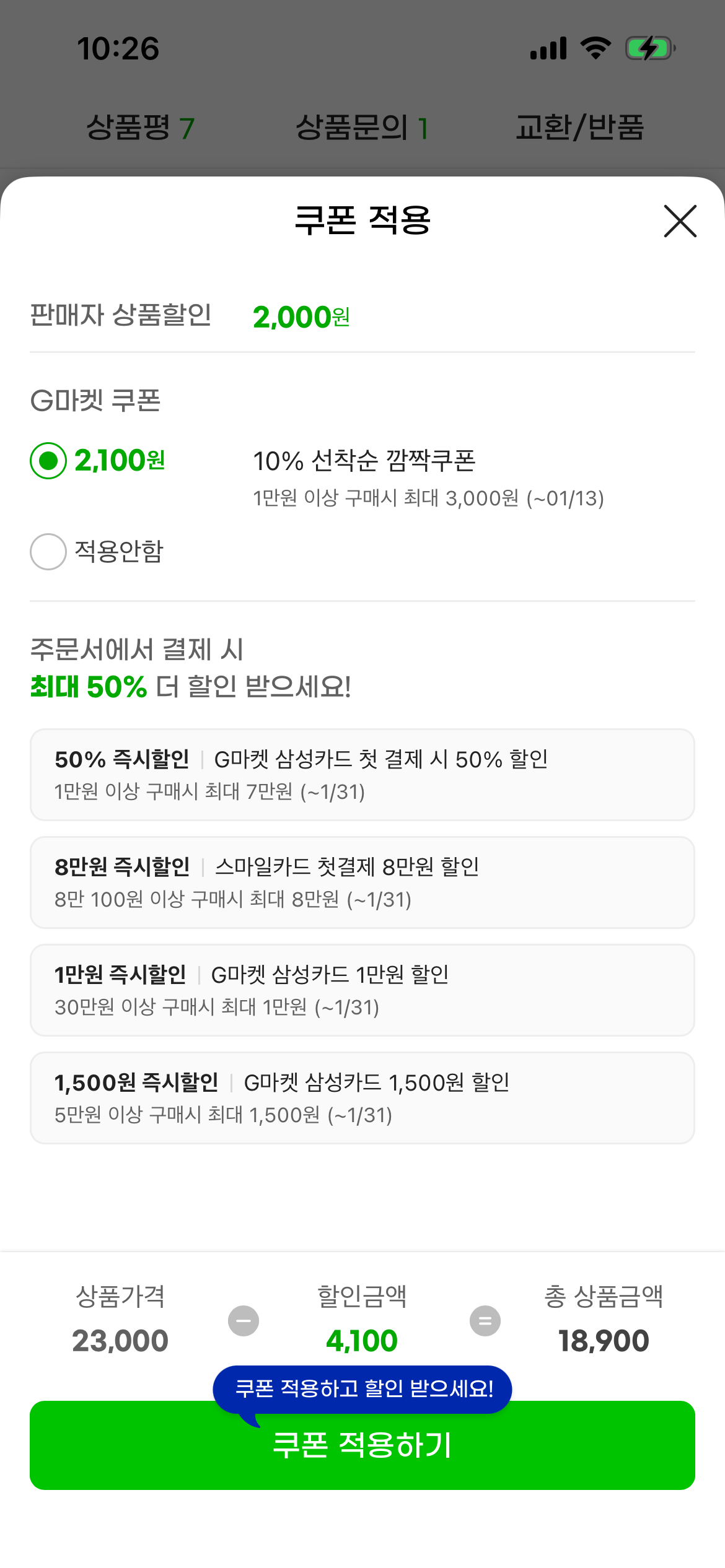The image size is (725, 1568).
Task: Tap the gray minus circle icon
Action: coord(244,1321)
